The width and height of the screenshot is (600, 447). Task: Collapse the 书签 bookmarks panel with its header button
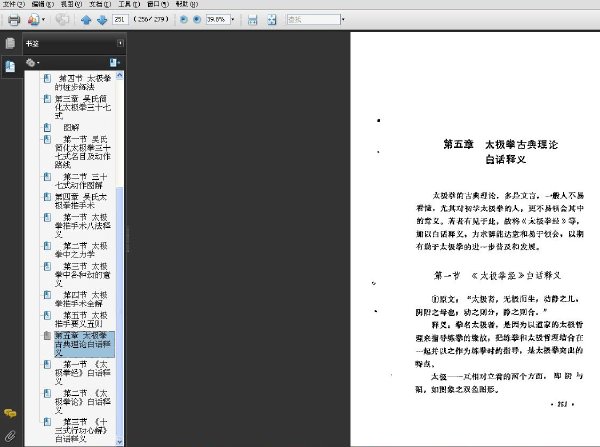[120, 43]
